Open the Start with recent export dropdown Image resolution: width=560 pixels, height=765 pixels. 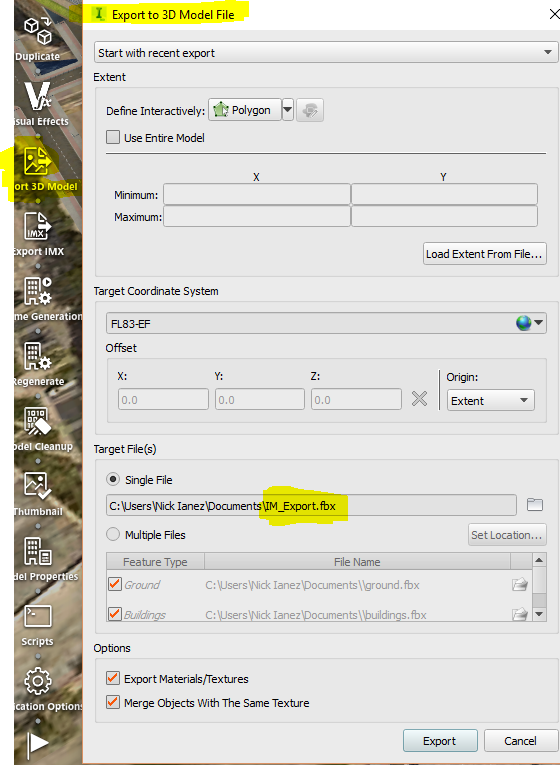click(x=326, y=53)
